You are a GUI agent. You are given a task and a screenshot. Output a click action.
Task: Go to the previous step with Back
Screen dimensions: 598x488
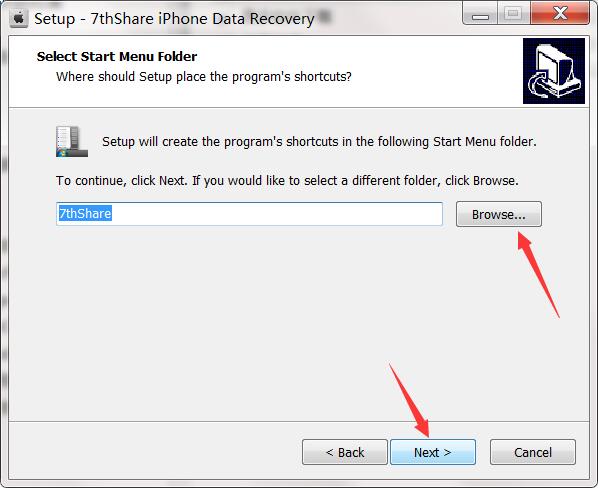coord(345,452)
